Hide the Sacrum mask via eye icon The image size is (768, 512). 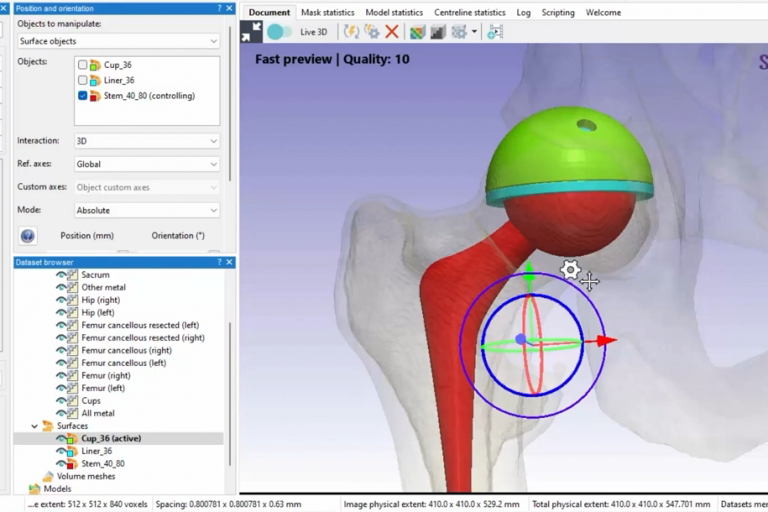(x=60, y=275)
